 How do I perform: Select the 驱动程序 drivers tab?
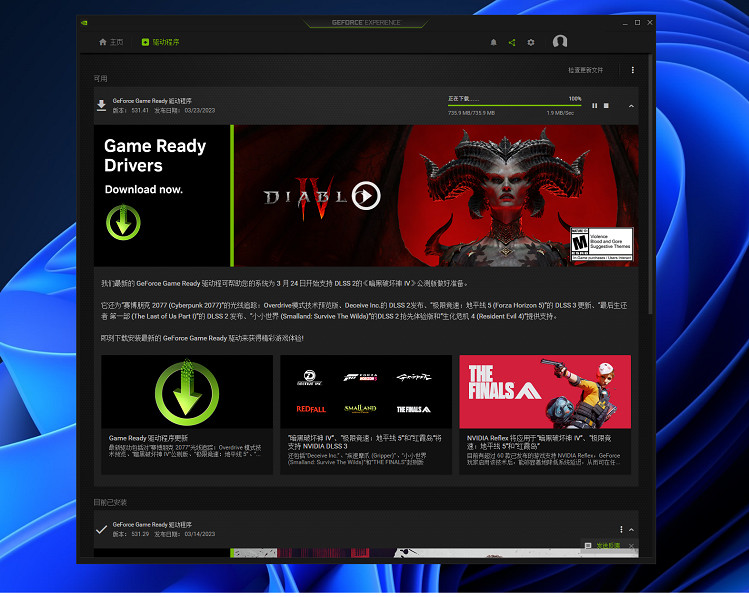pyautogui.click(x=160, y=42)
